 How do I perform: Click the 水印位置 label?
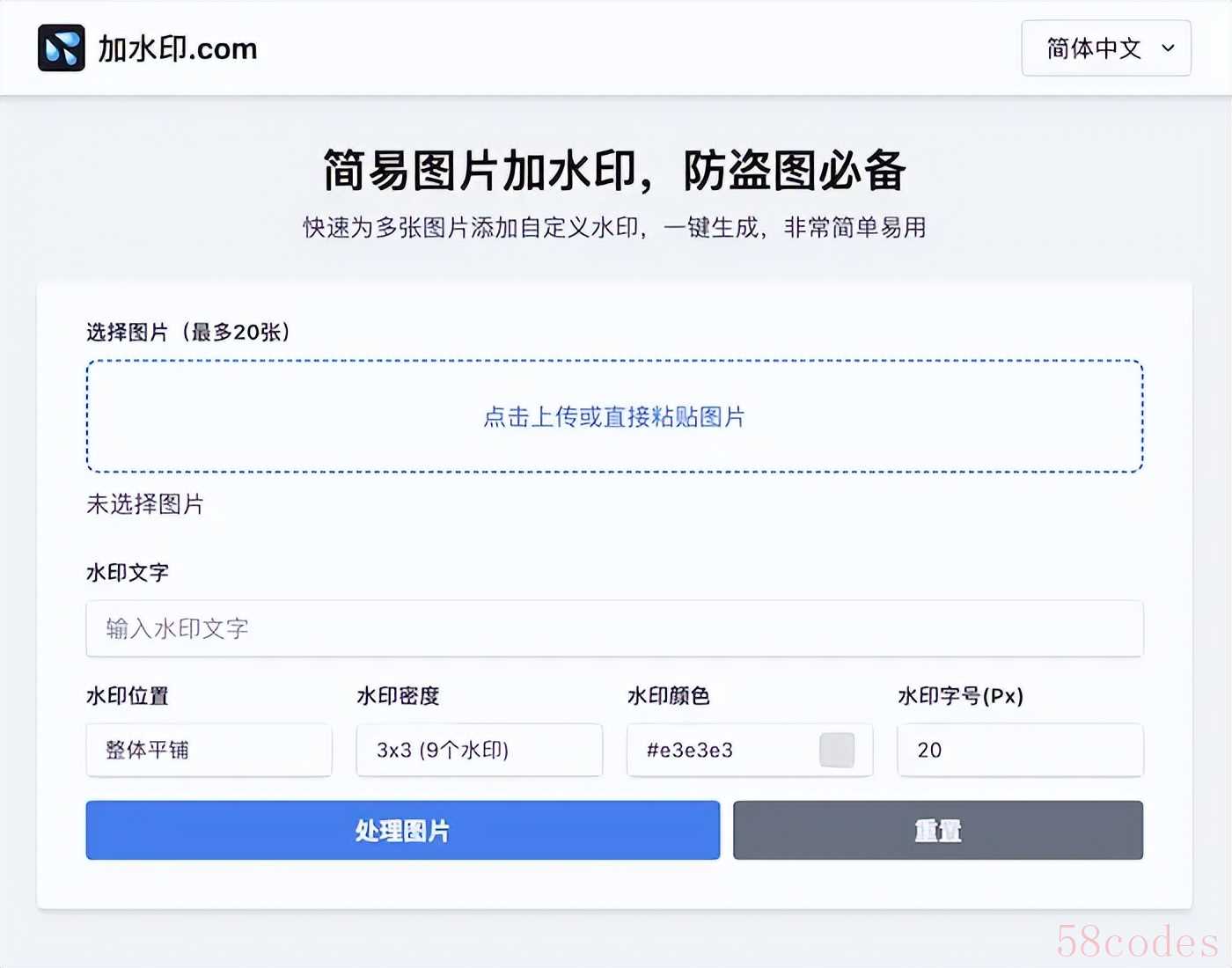click(128, 696)
